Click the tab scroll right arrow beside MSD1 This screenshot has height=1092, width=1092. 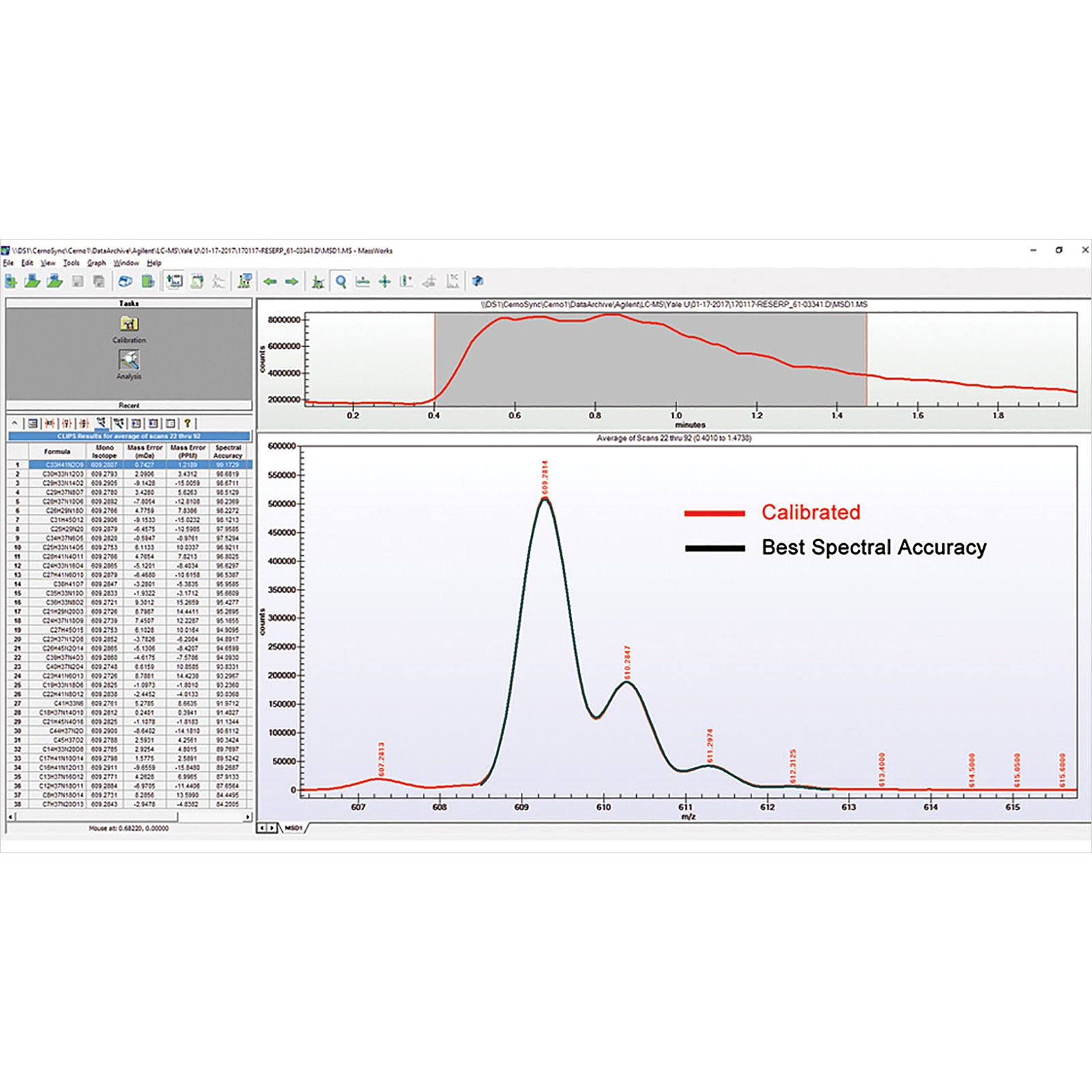click(x=272, y=828)
